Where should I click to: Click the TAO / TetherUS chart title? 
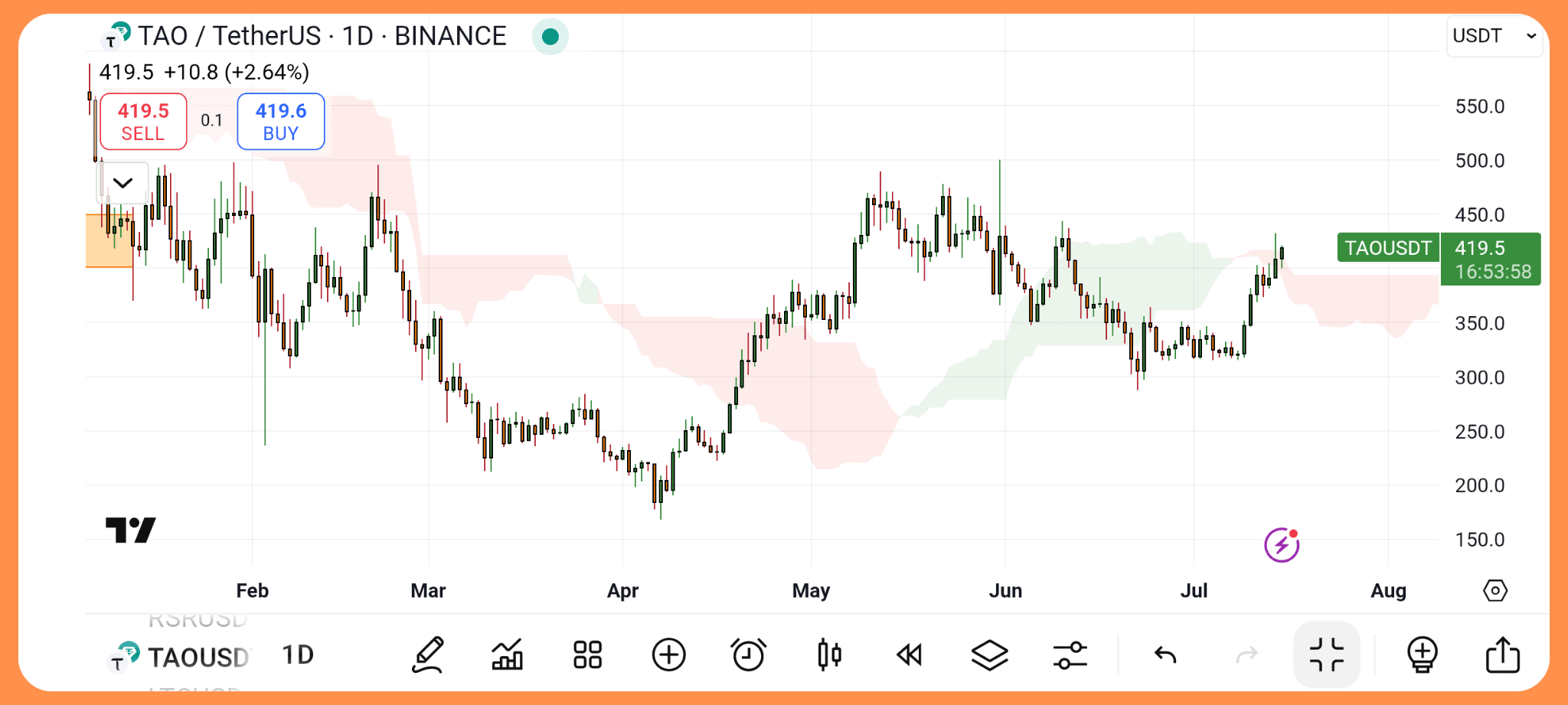pos(322,36)
